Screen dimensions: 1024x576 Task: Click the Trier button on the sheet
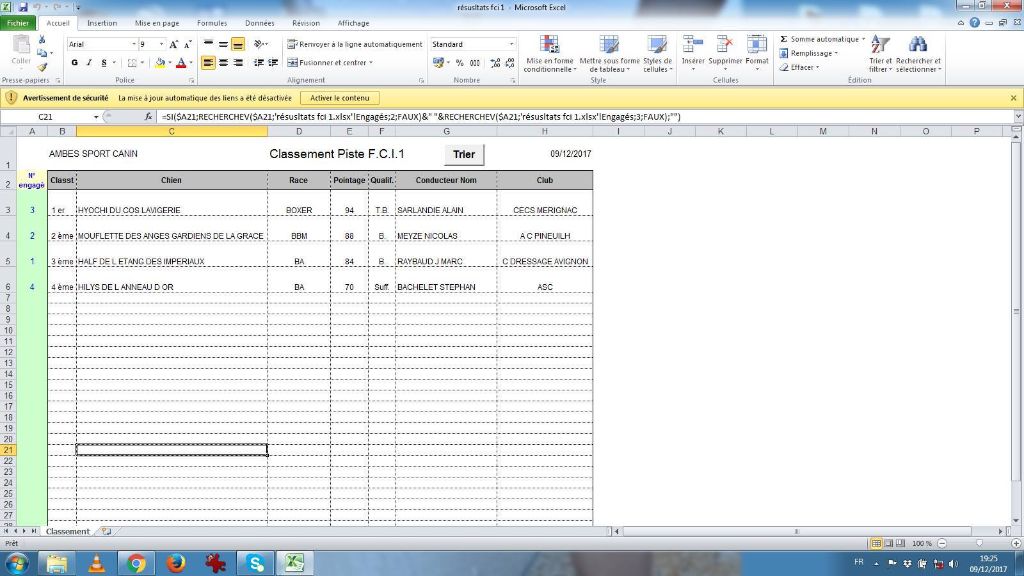464,154
